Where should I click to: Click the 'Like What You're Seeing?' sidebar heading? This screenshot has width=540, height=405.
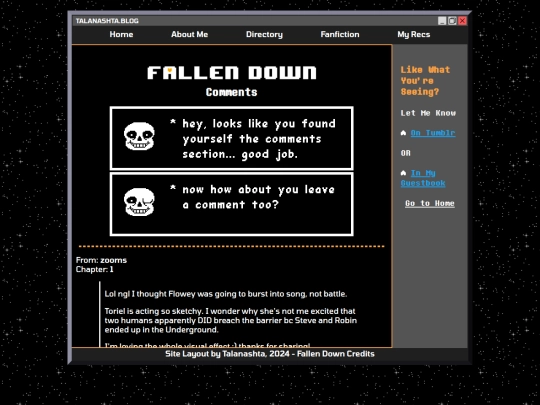pos(425,81)
